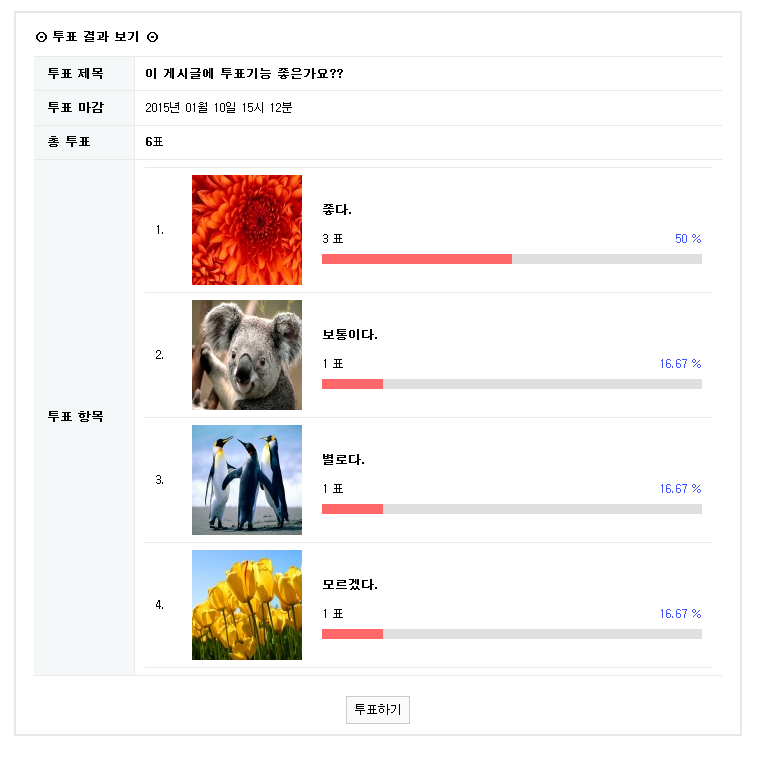The height and width of the screenshot is (763, 757).
Task: Select the 모르겠다. option label
Action: [x=350, y=585]
